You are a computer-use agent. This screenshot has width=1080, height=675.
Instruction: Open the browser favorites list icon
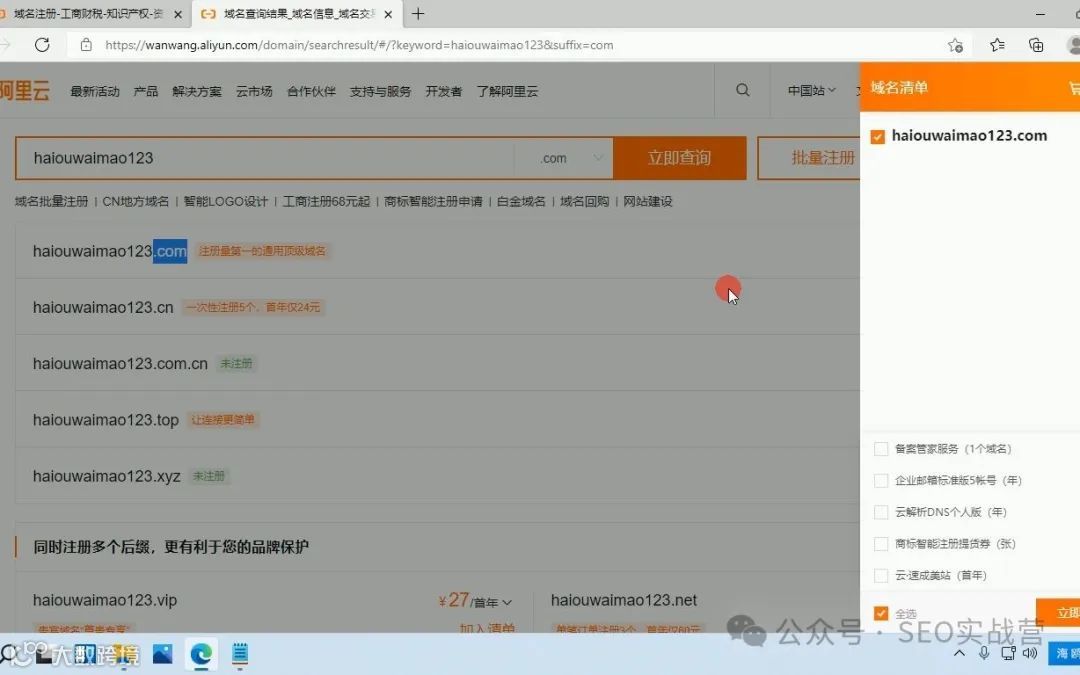(997, 45)
